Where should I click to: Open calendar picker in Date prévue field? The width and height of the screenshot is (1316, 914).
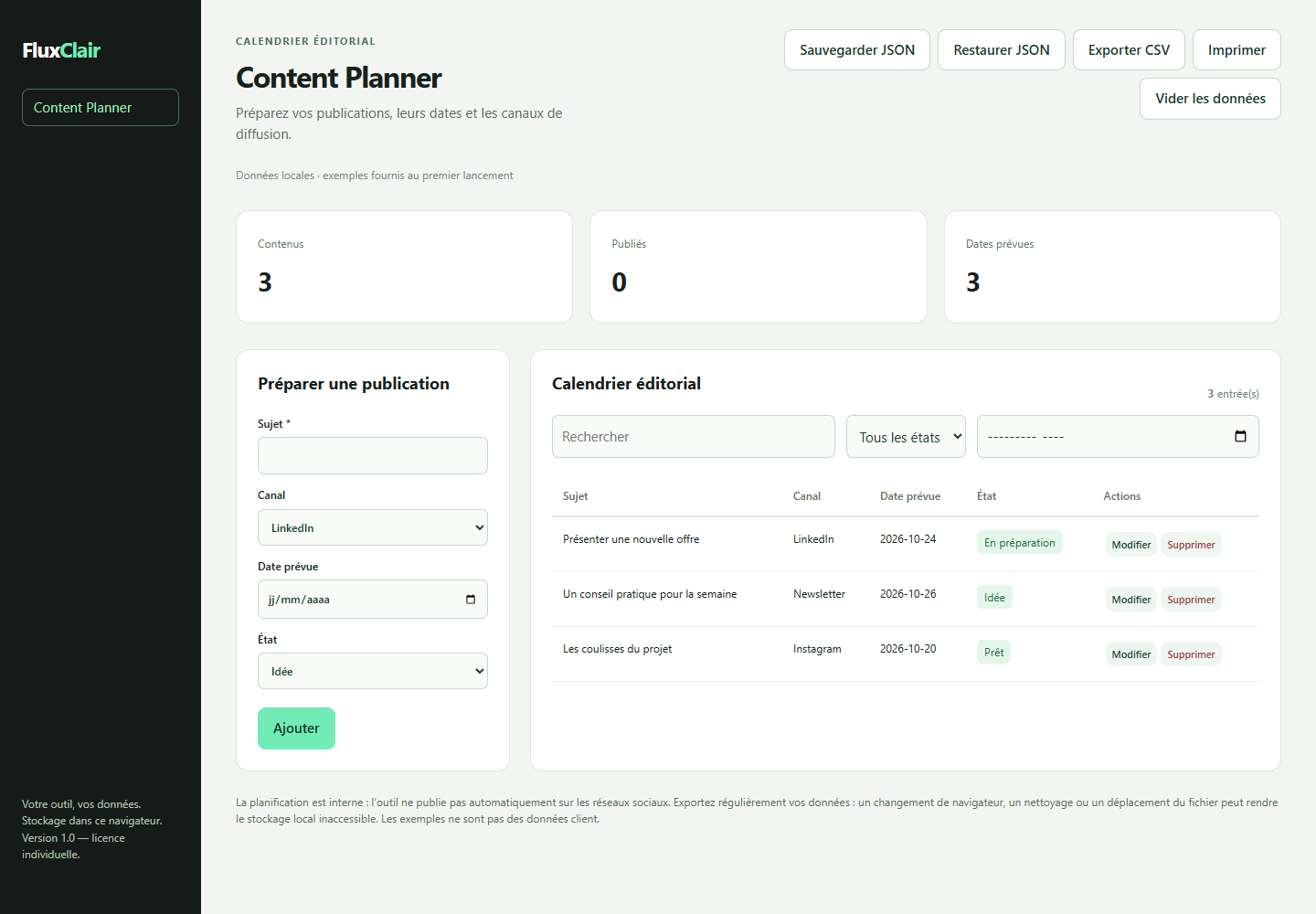coord(471,600)
